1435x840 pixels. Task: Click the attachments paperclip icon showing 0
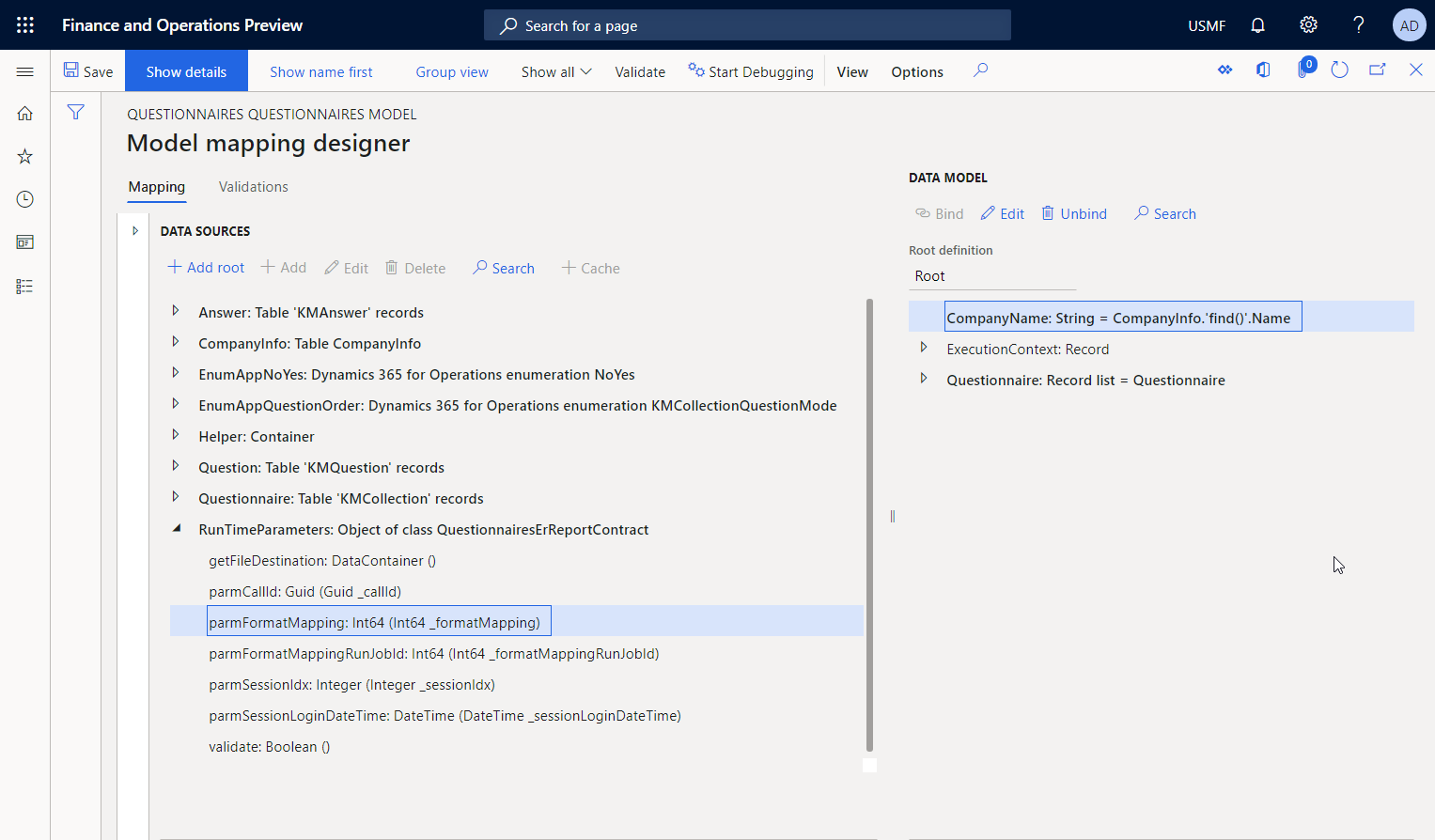pyautogui.click(x=1302, y=70)
